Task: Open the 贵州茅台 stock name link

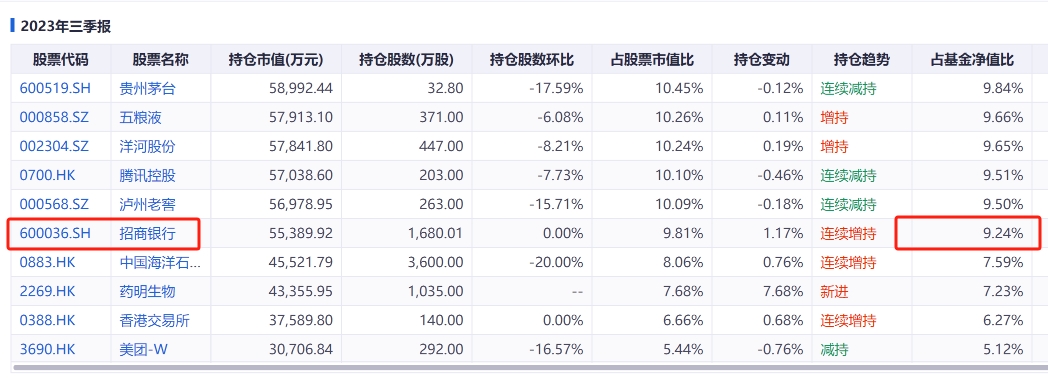Action: click(x=148, y=89)
